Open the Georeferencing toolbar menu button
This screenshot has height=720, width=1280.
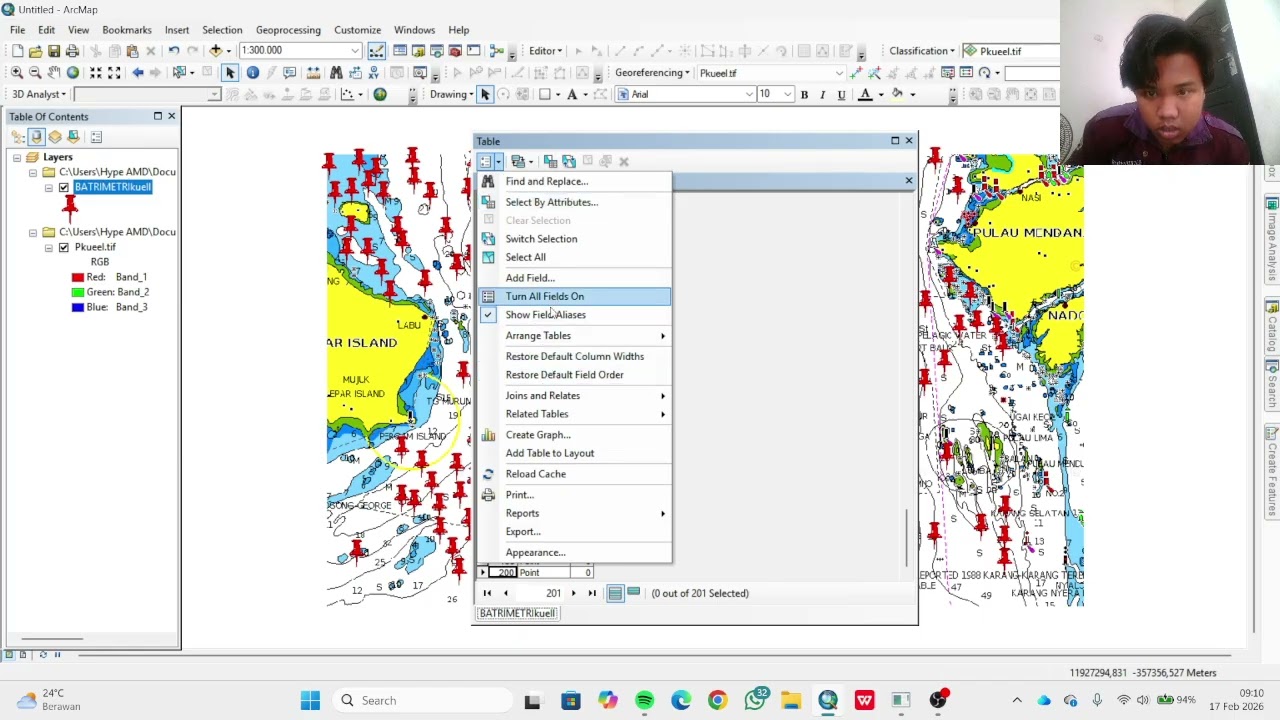pos(652,73)
